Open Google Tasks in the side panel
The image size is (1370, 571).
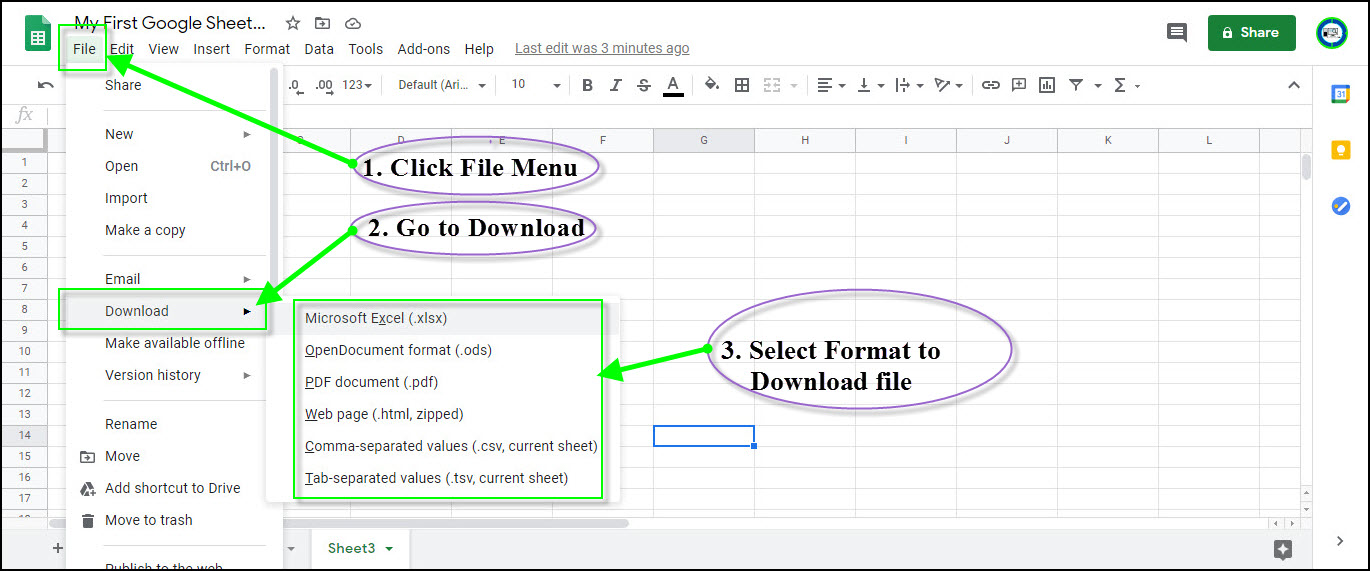[1341, 206]
